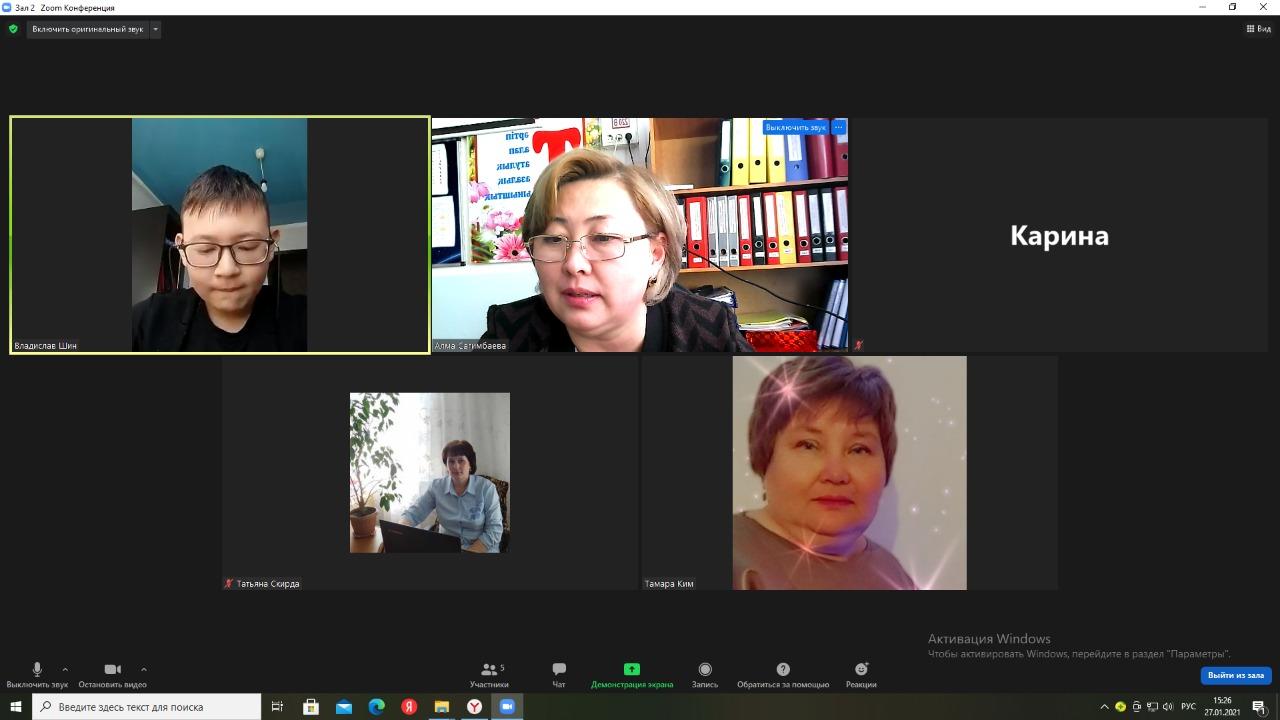
Task: Open the Participants (Участники) panel
Action: click(488, 675)
